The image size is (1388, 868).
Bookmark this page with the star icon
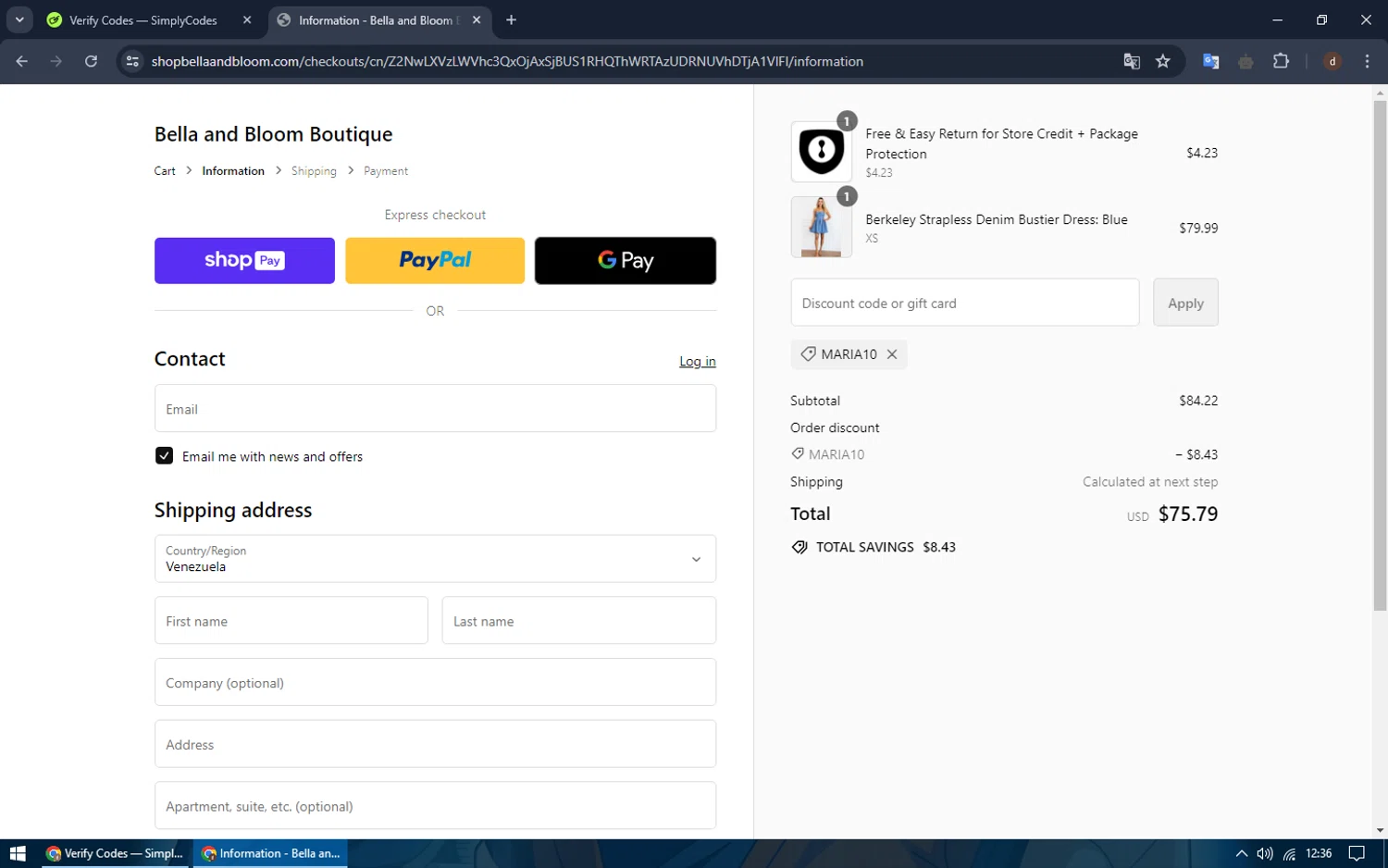pyautogui.click(x=1163, y=61)
